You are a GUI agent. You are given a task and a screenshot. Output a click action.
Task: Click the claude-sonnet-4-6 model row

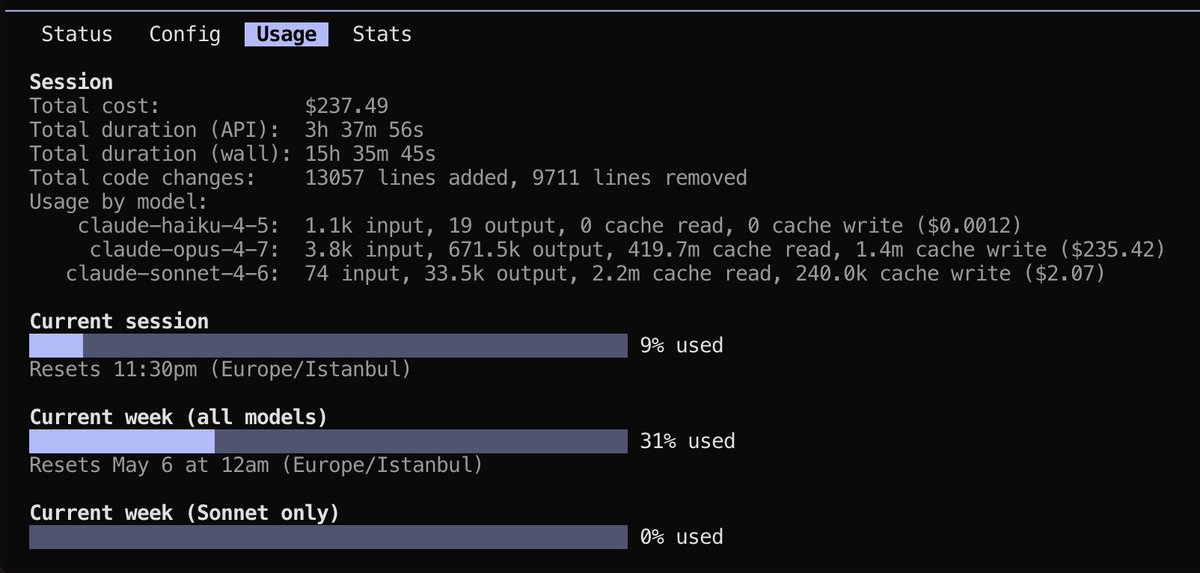(x=585, y=274)
